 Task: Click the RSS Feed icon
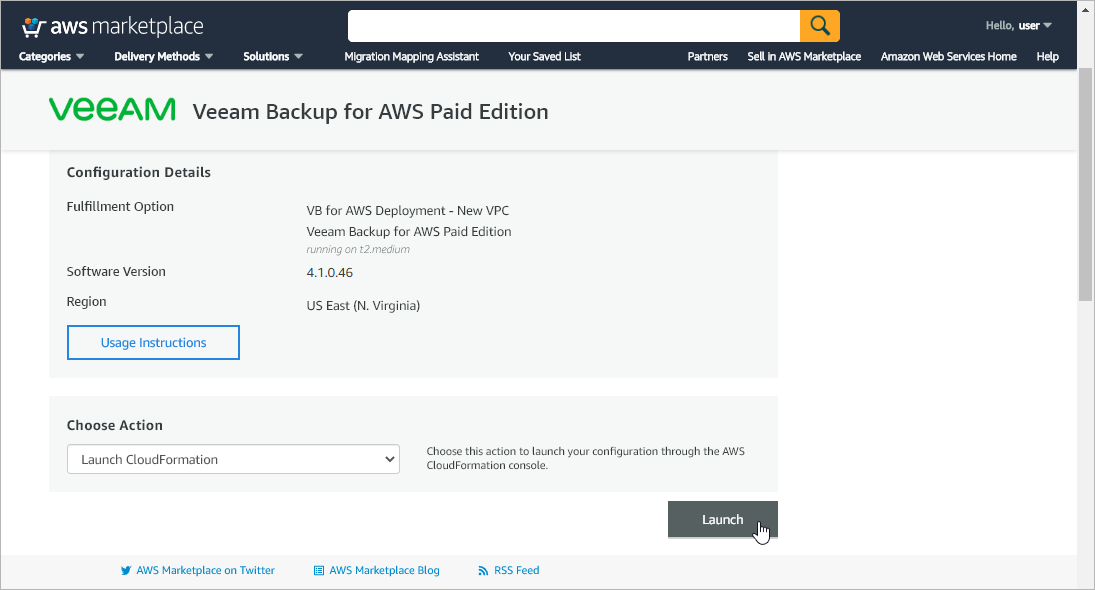click(484, 571)
